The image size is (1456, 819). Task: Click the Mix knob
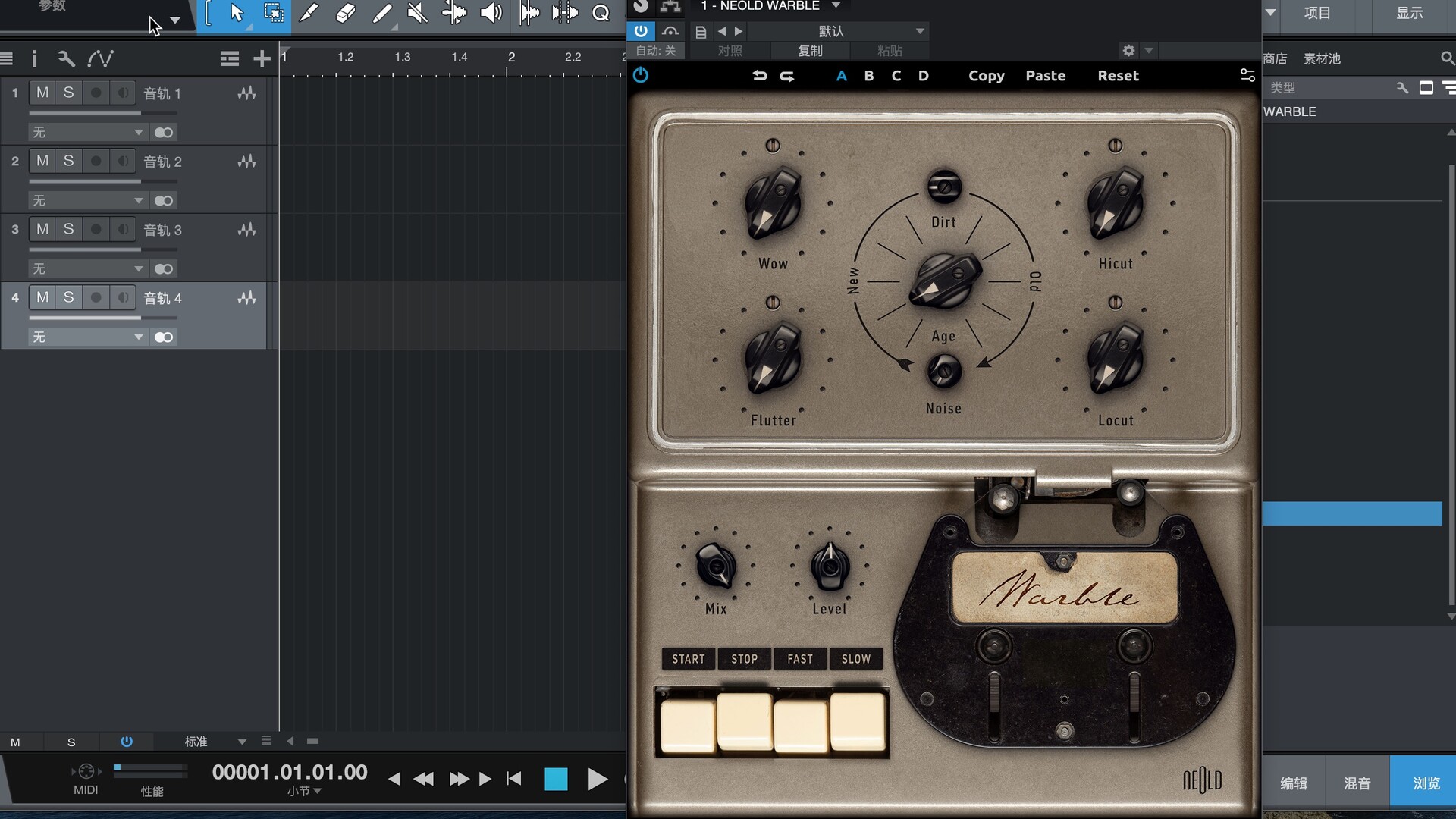coord(716,566)
